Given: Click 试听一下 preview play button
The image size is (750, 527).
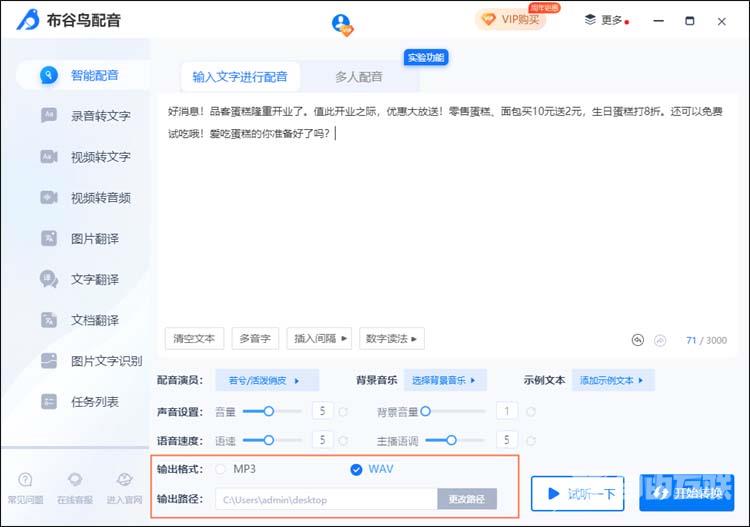Looking at the screenshot, I should click(x=577, y=494).
